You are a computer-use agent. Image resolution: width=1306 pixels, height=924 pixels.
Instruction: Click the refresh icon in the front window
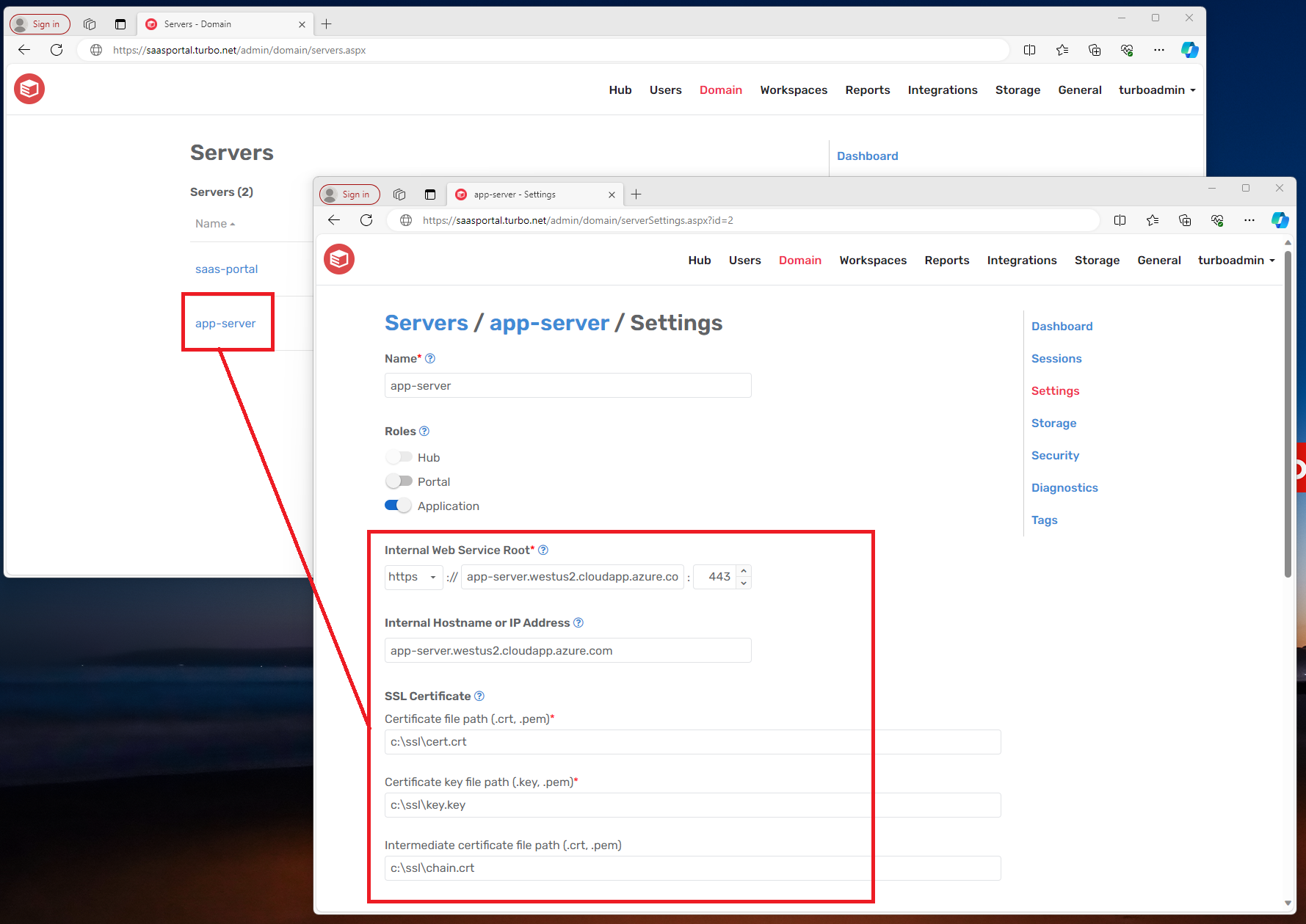click(x=367, y=220)
